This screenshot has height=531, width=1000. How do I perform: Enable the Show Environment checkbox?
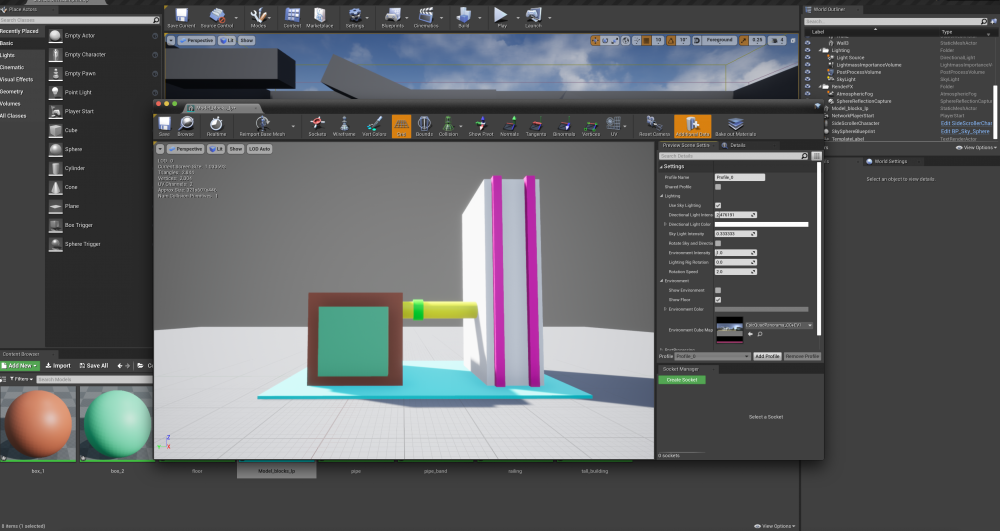pyautogui.click(x=717, y=290)
